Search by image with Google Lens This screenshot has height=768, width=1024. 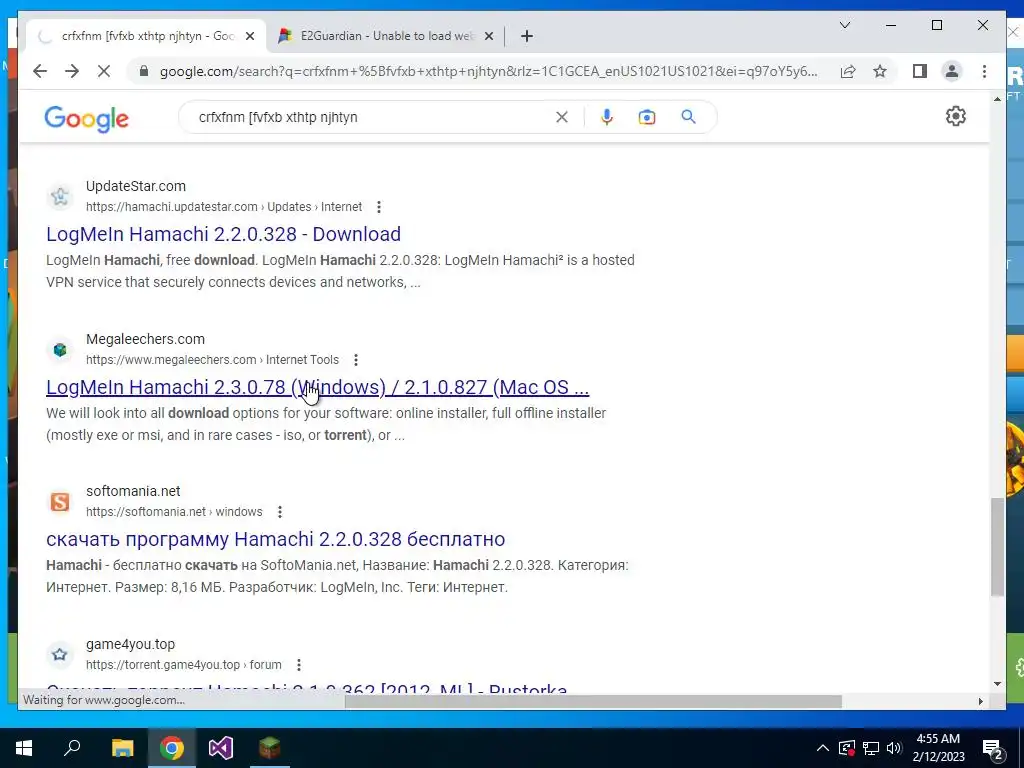pyautogui.click(x=647, y=117)
